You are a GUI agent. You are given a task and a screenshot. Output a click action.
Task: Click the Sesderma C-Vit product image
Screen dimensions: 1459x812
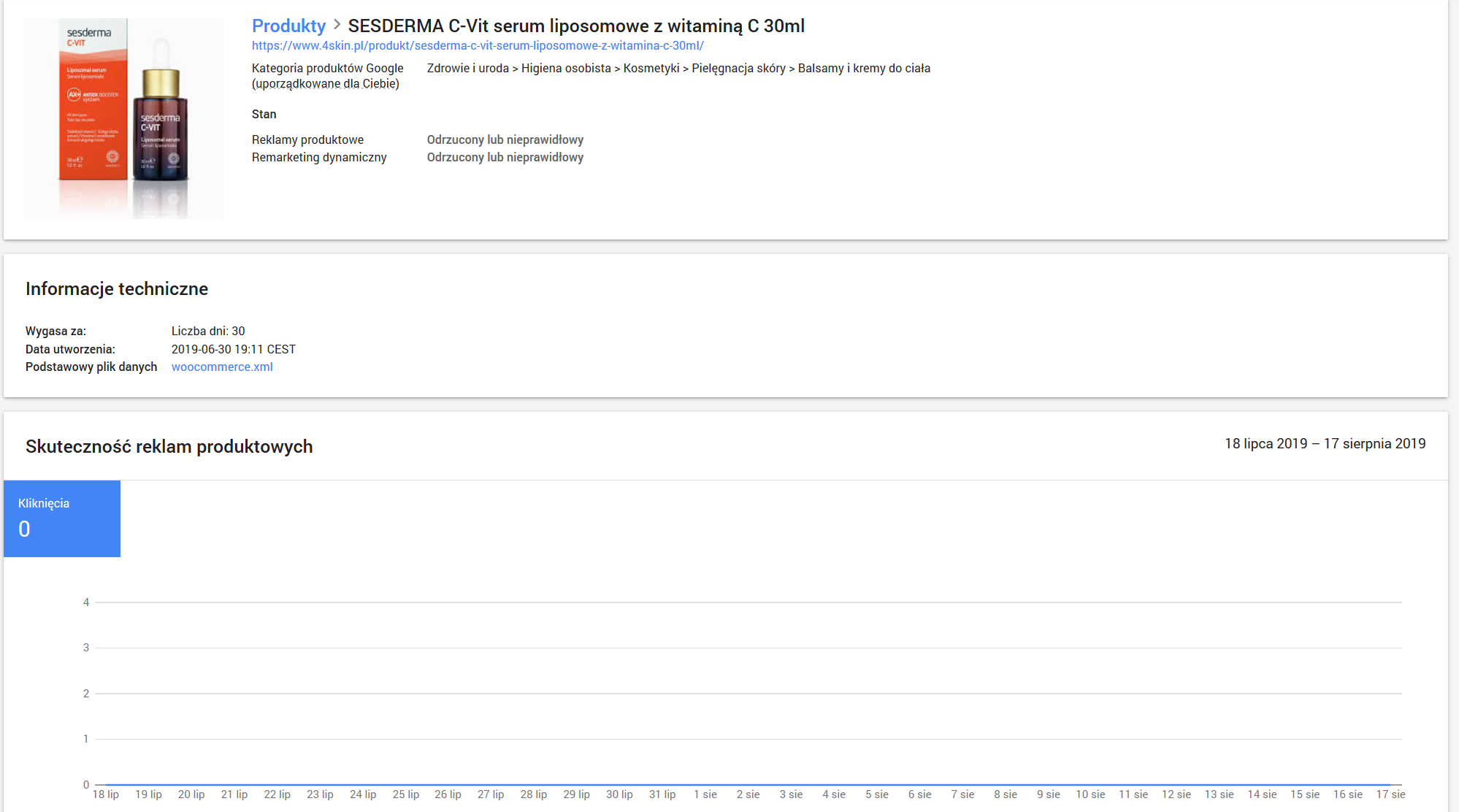(123, 118)
